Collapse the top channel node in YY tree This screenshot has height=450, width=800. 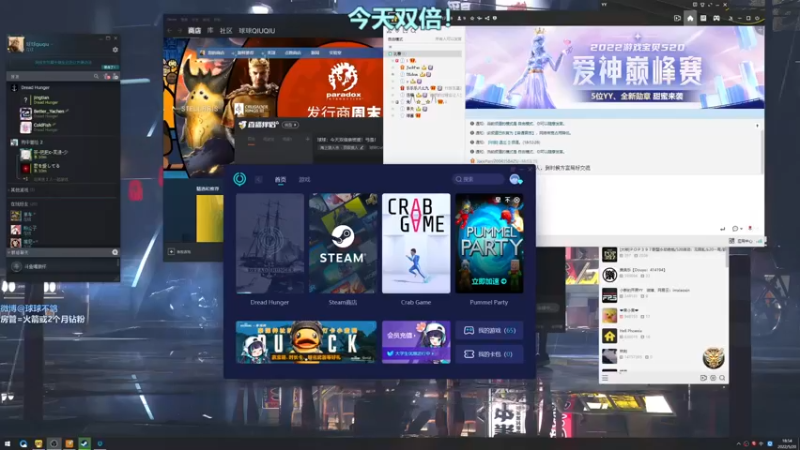392,54
